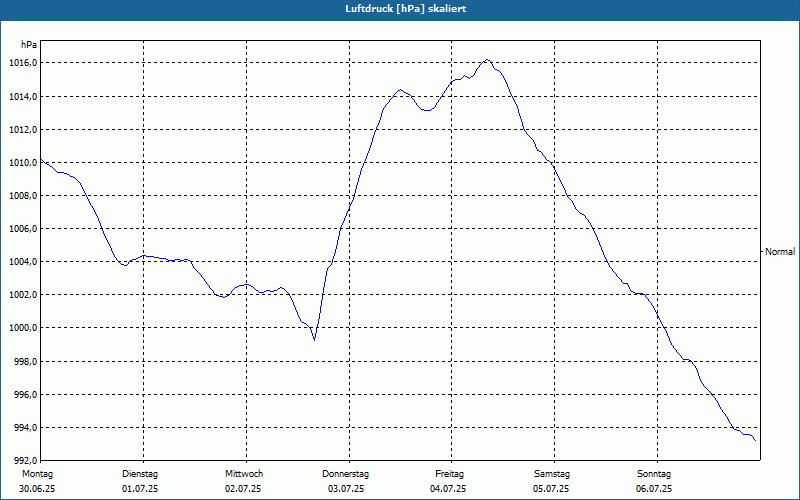Click the '994,0' axis value
Screen dimensions: 800x500
pos(26,428)
